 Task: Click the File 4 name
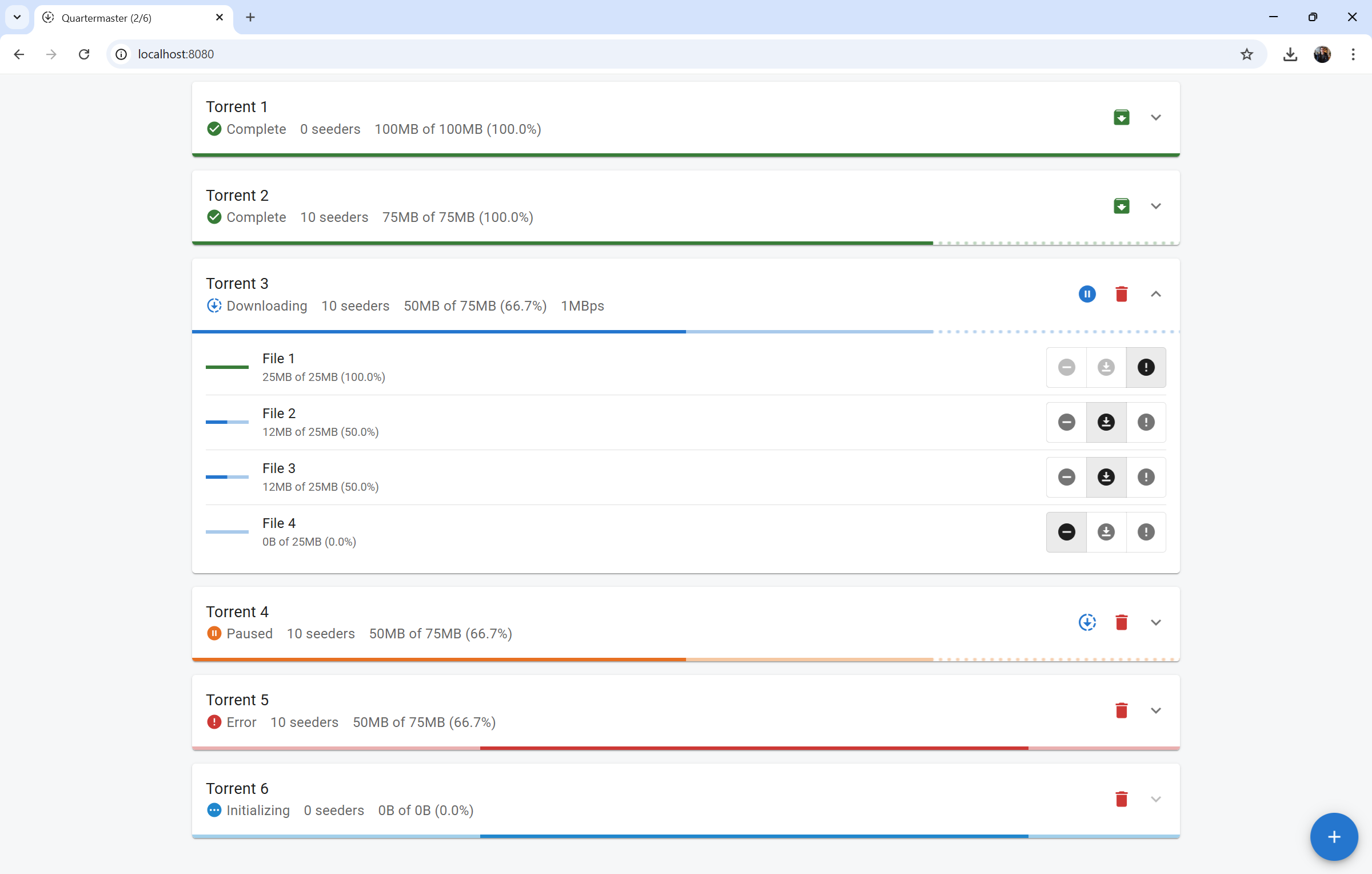click(x=278, y=523)
